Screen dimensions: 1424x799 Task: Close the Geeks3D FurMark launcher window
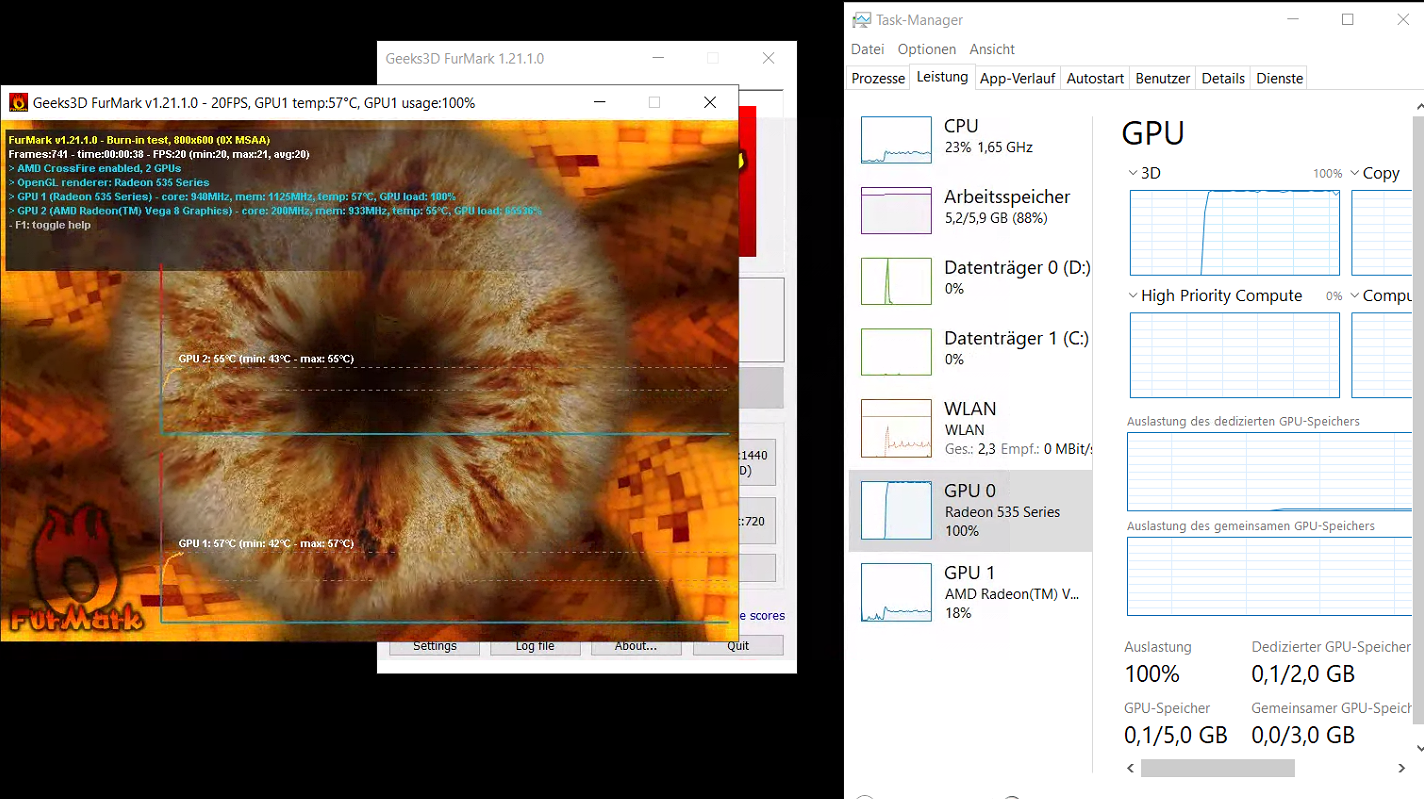coord(768,59)
